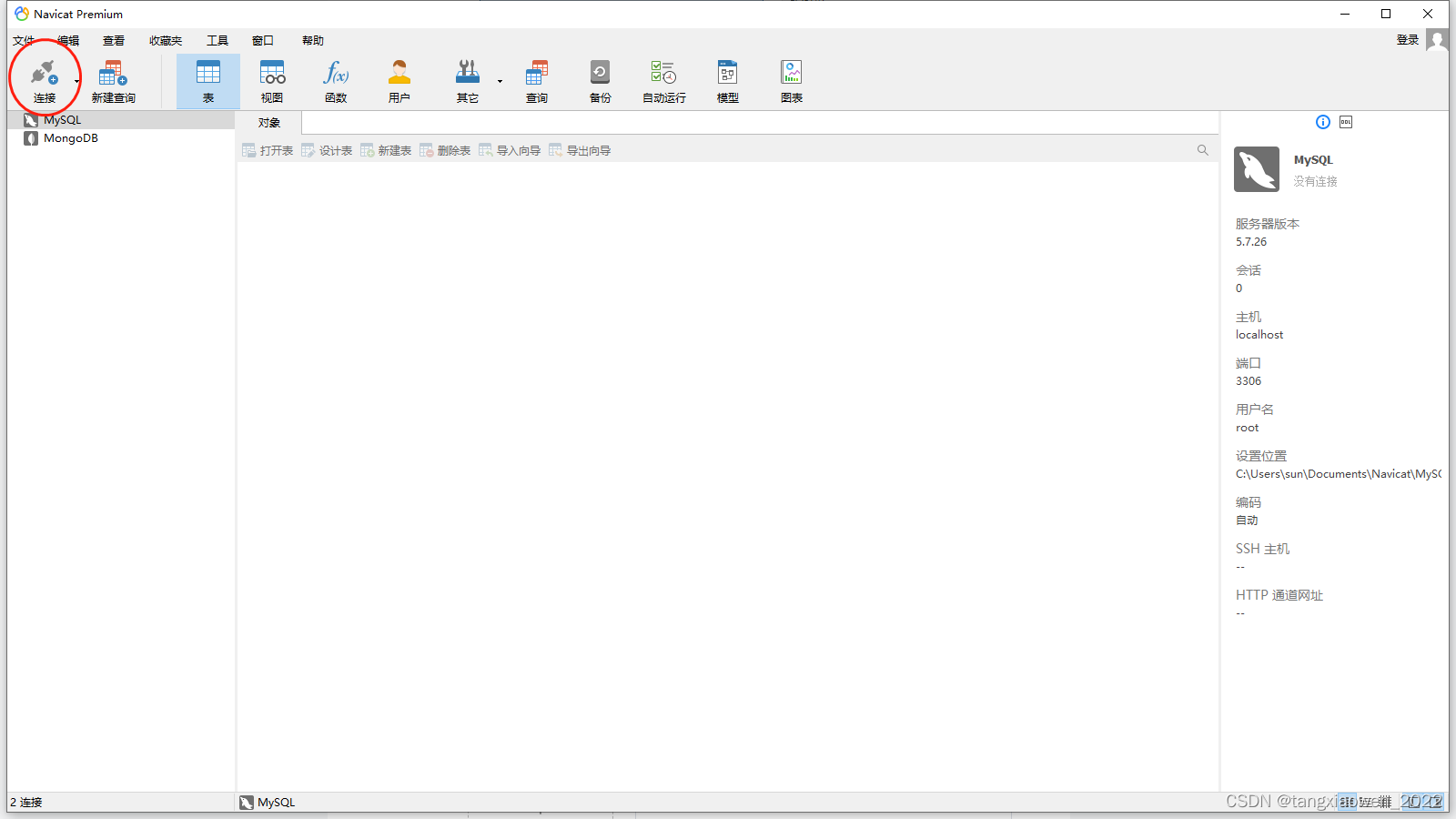Click the 打开表 (Open Table) button
The height and width of the screenshot is (819, 1456).
click(268, 151)
